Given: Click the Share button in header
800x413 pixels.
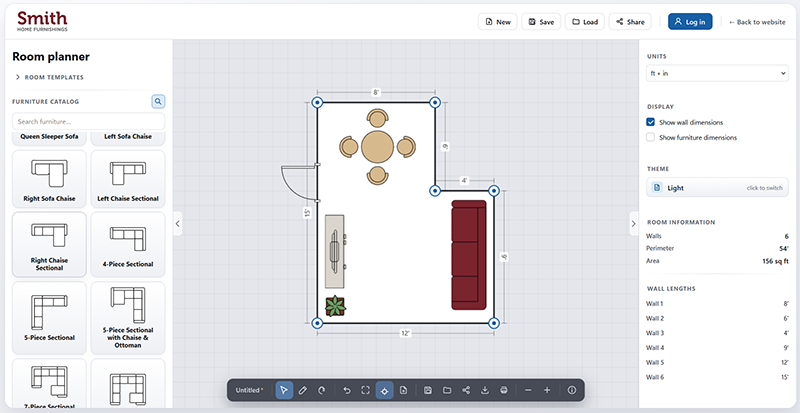Looking at the screenshot, I should pyautogui.click(x=630, y=21).
